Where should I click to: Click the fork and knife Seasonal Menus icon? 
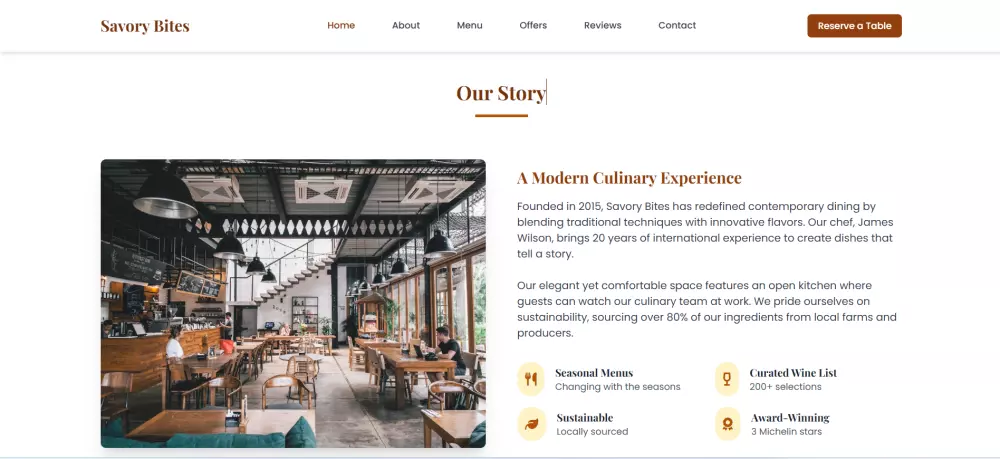pyautogui.click(x=531, y=379)
